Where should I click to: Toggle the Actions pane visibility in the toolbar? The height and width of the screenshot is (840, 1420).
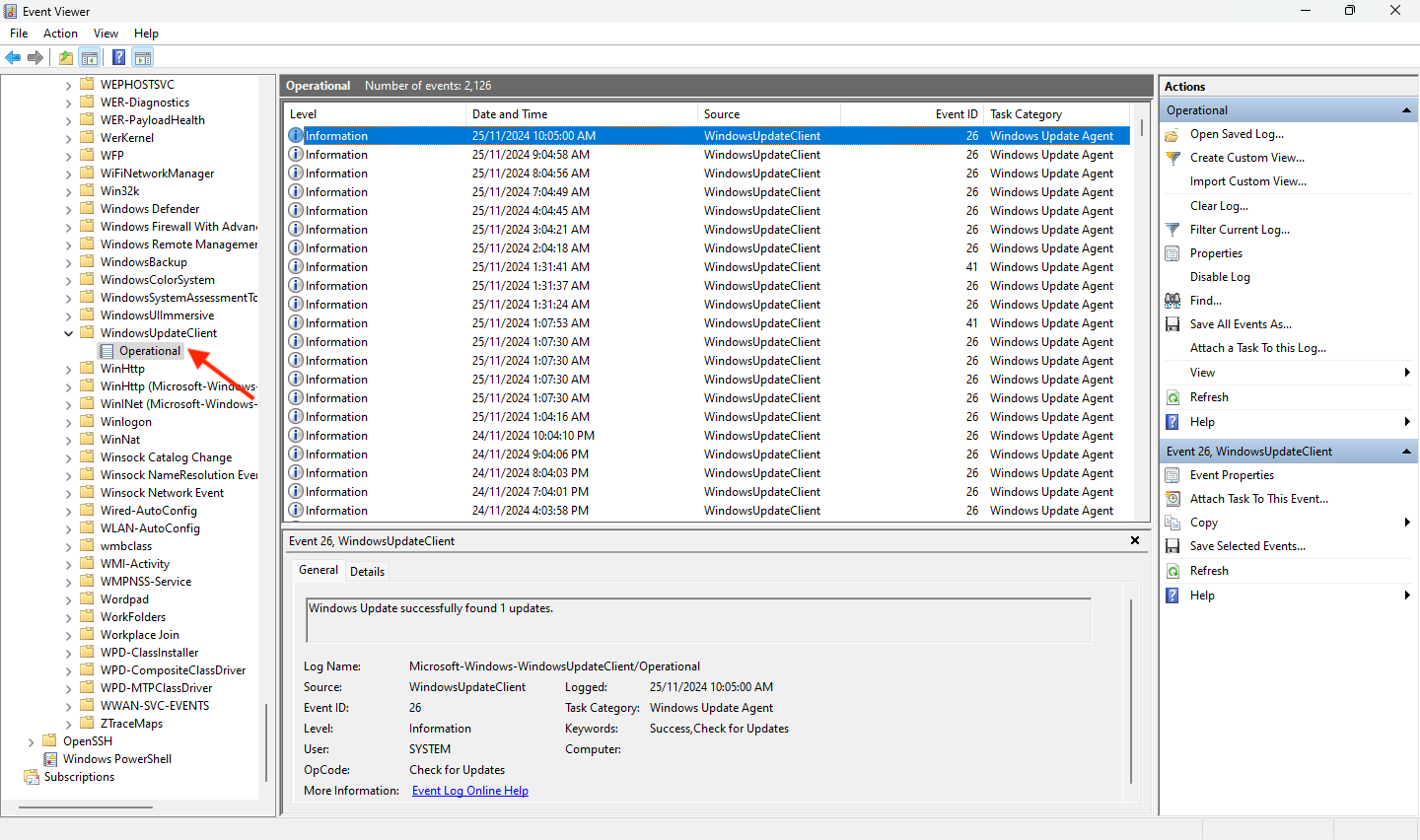143,57
